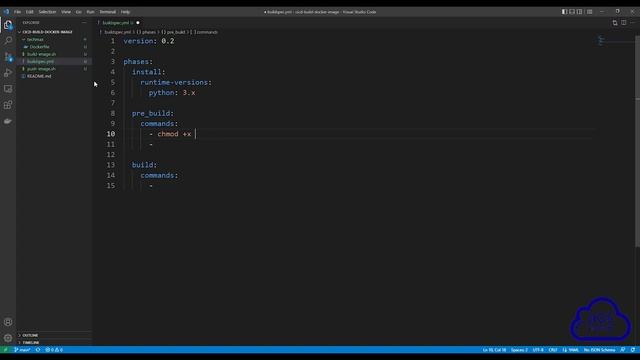Open the View menu

click(x=66, y=12)
